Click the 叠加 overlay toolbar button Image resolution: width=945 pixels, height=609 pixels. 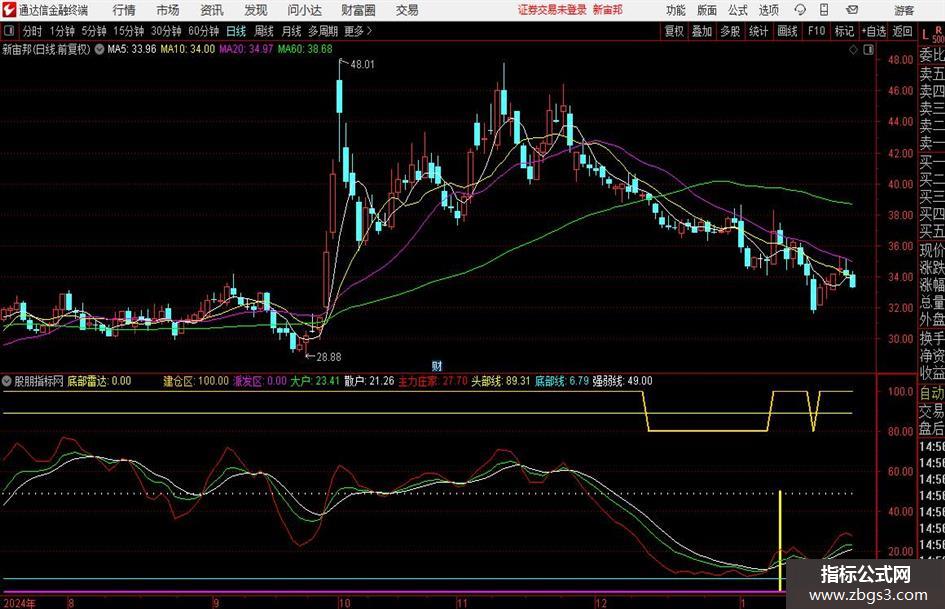coord(702,31)
